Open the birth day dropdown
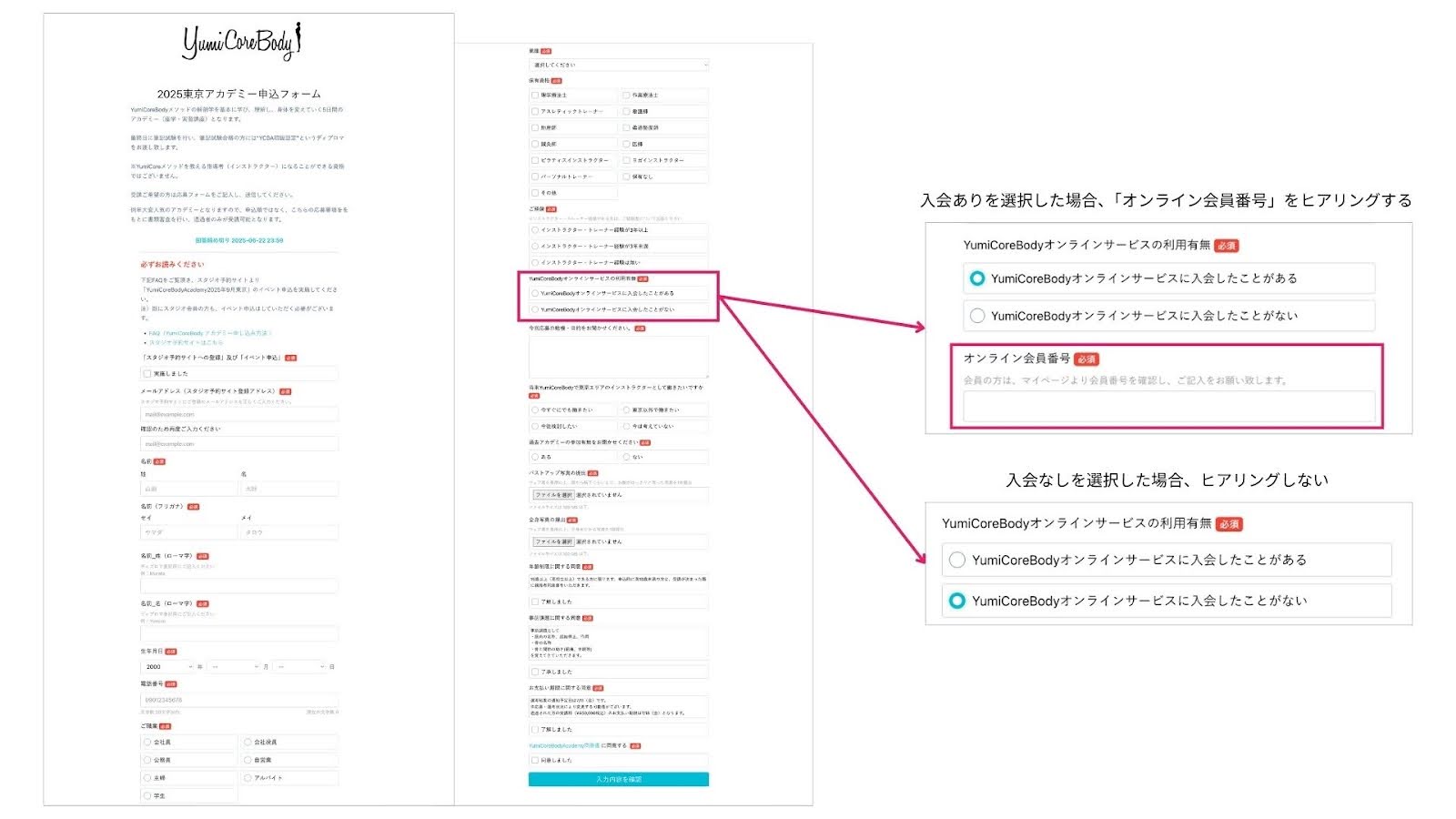The width and height of the screenshot is (1456, 819). pyautogui.click(x=299, y=667)
